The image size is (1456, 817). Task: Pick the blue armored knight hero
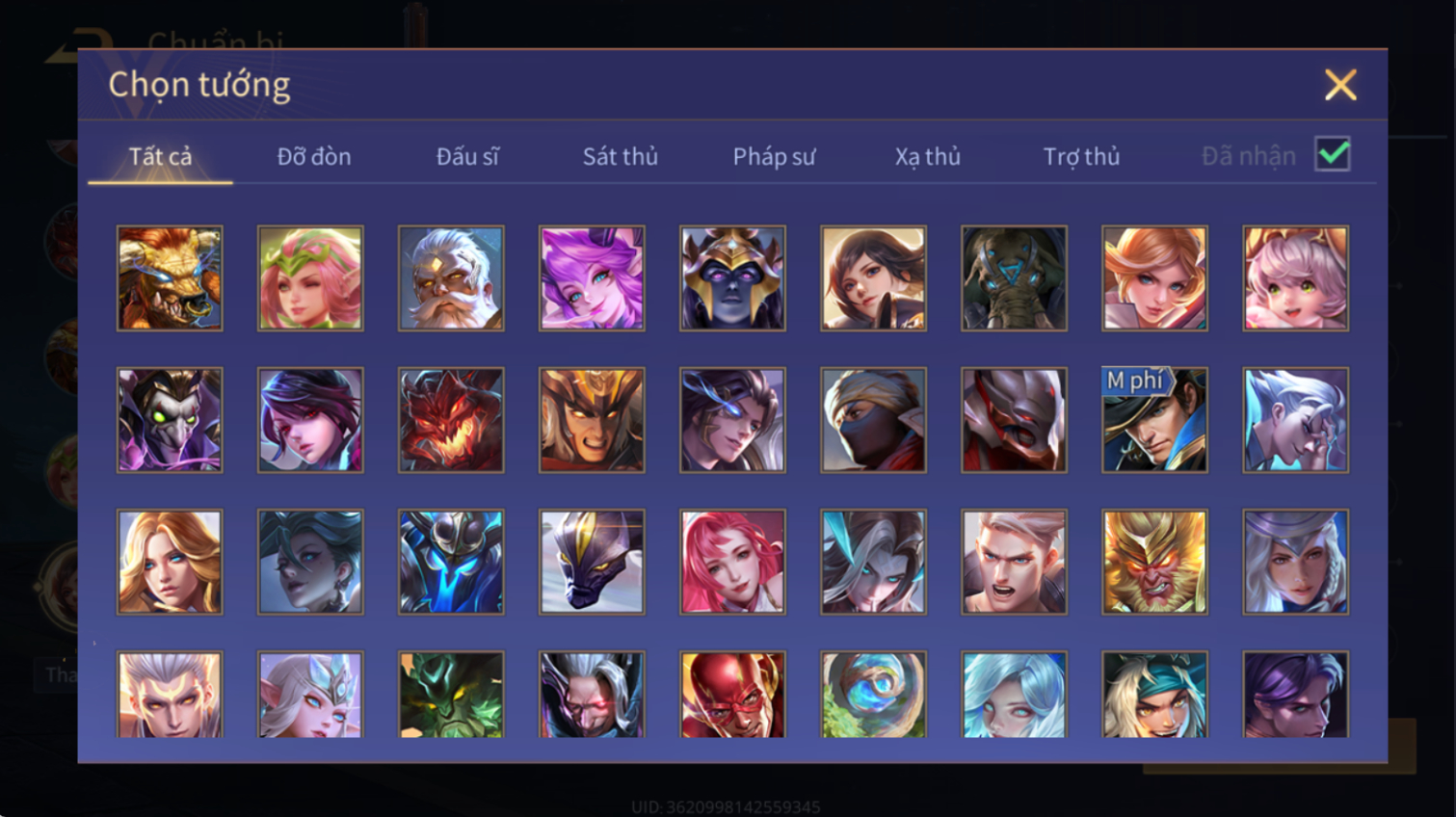click(451, 562)
